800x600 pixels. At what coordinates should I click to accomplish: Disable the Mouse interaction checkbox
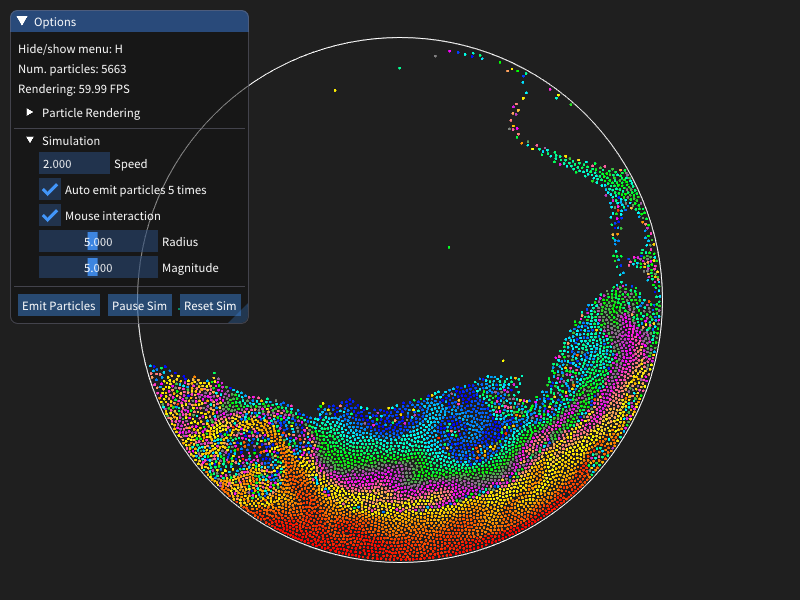coord(50,215)
